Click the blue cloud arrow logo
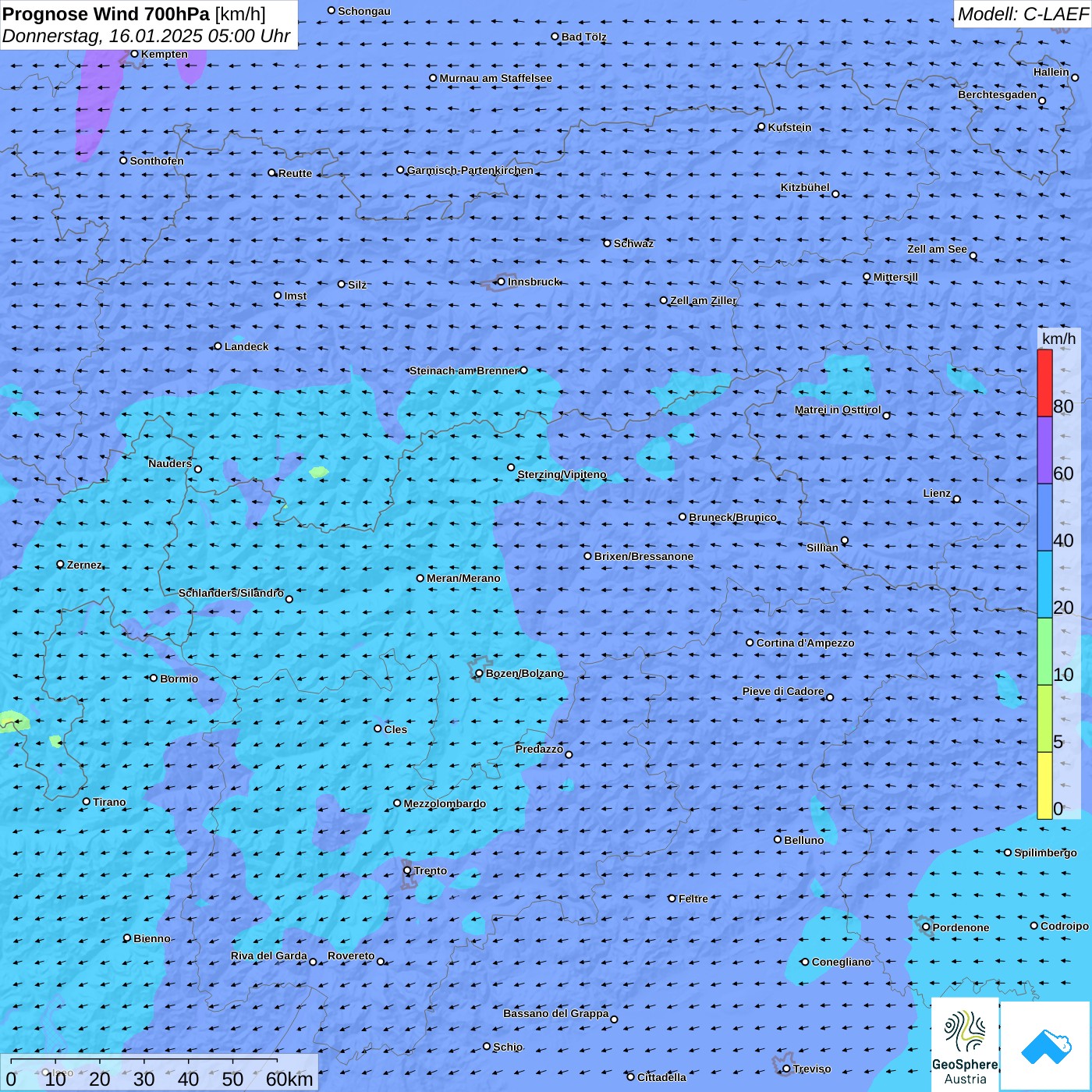The width and height of the screenshot is (1092, 1092). click(x=1047, y=1046)
